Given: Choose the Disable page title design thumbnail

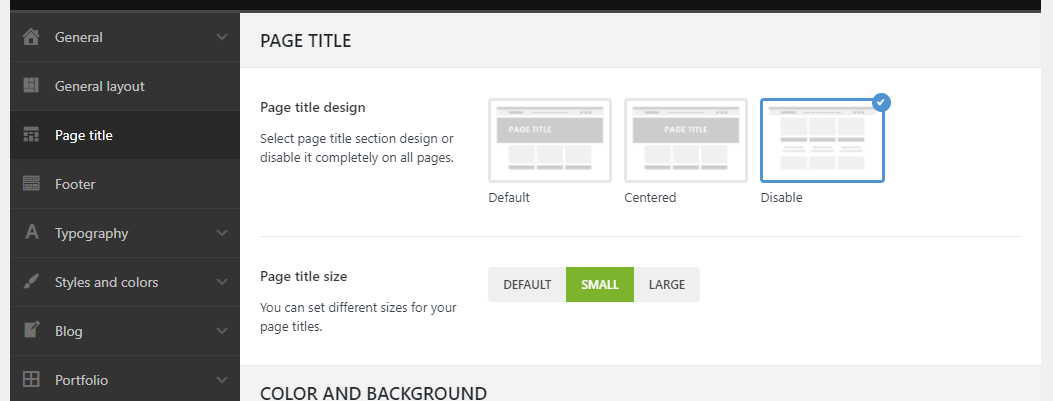Looking at the screenshot, I should (x=822, y=140).
